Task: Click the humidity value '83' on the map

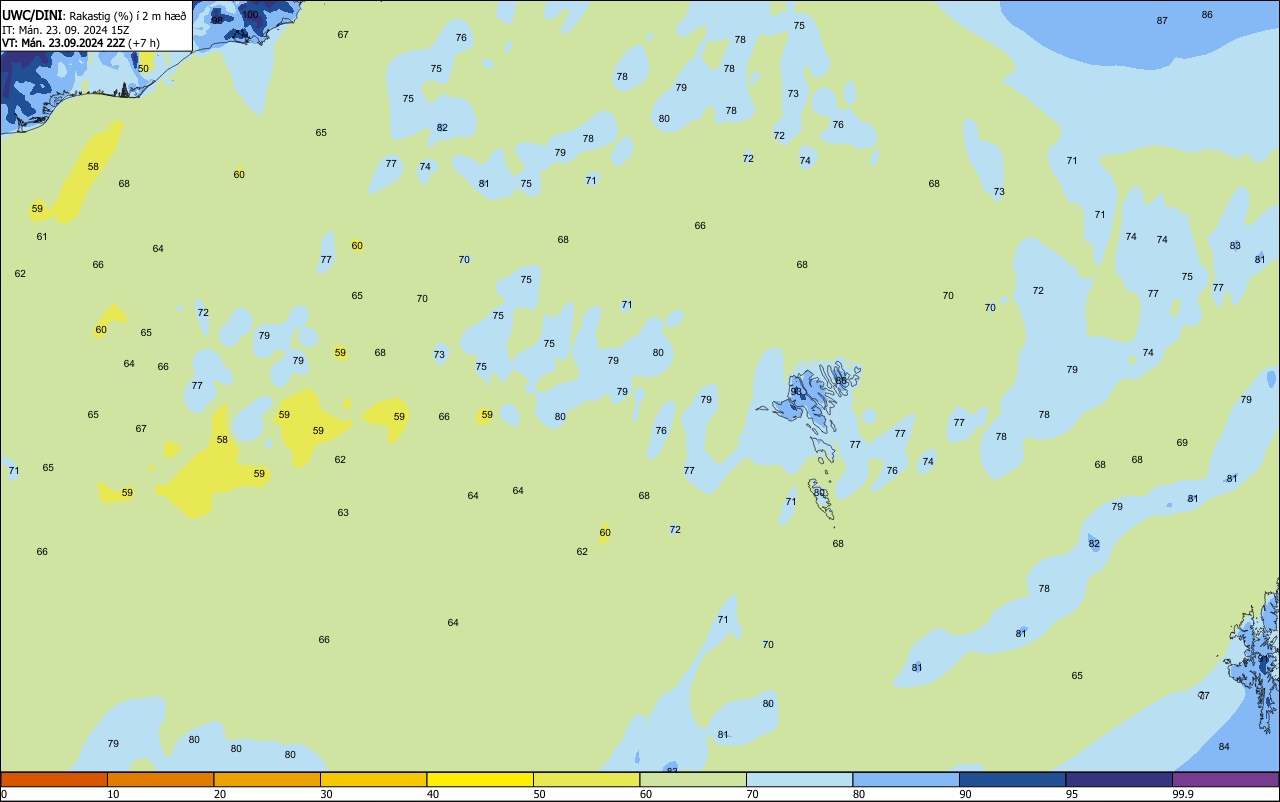Action: coord(1235,246)
